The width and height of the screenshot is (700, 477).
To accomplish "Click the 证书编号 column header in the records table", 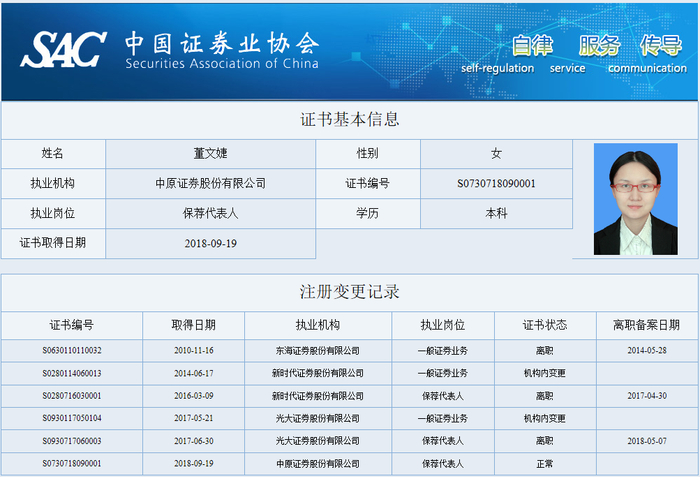I will tap(71, 325).
